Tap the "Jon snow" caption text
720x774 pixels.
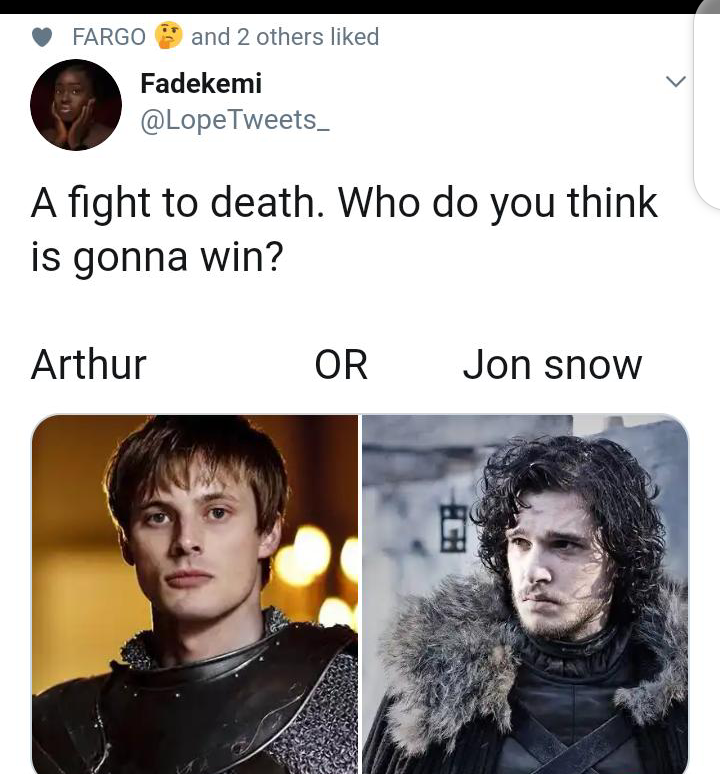[x=552, y=365]
